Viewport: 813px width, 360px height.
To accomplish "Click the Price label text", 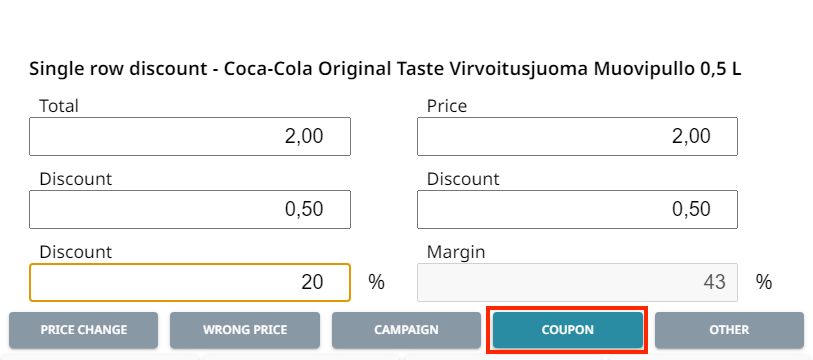I will pos(447,106).
